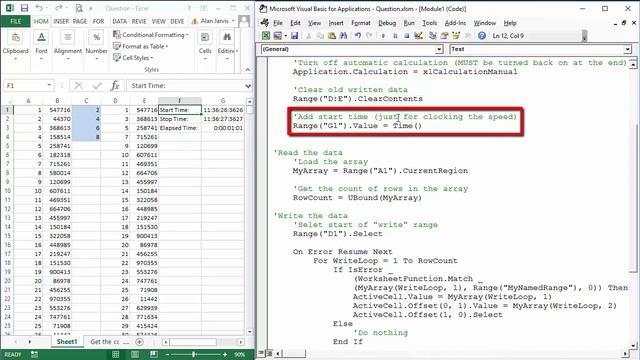Screen dimensions: 640x360
Task: Click the Undo icon in VBA toolbar
Action: pyautogui.click(x=358, y=36)
